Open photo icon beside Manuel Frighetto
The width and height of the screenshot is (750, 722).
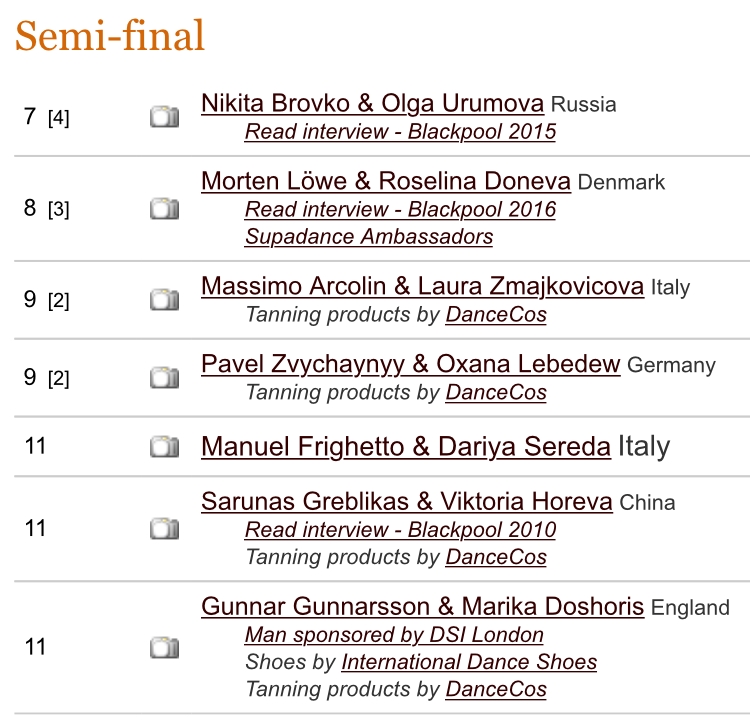point(165,446)
